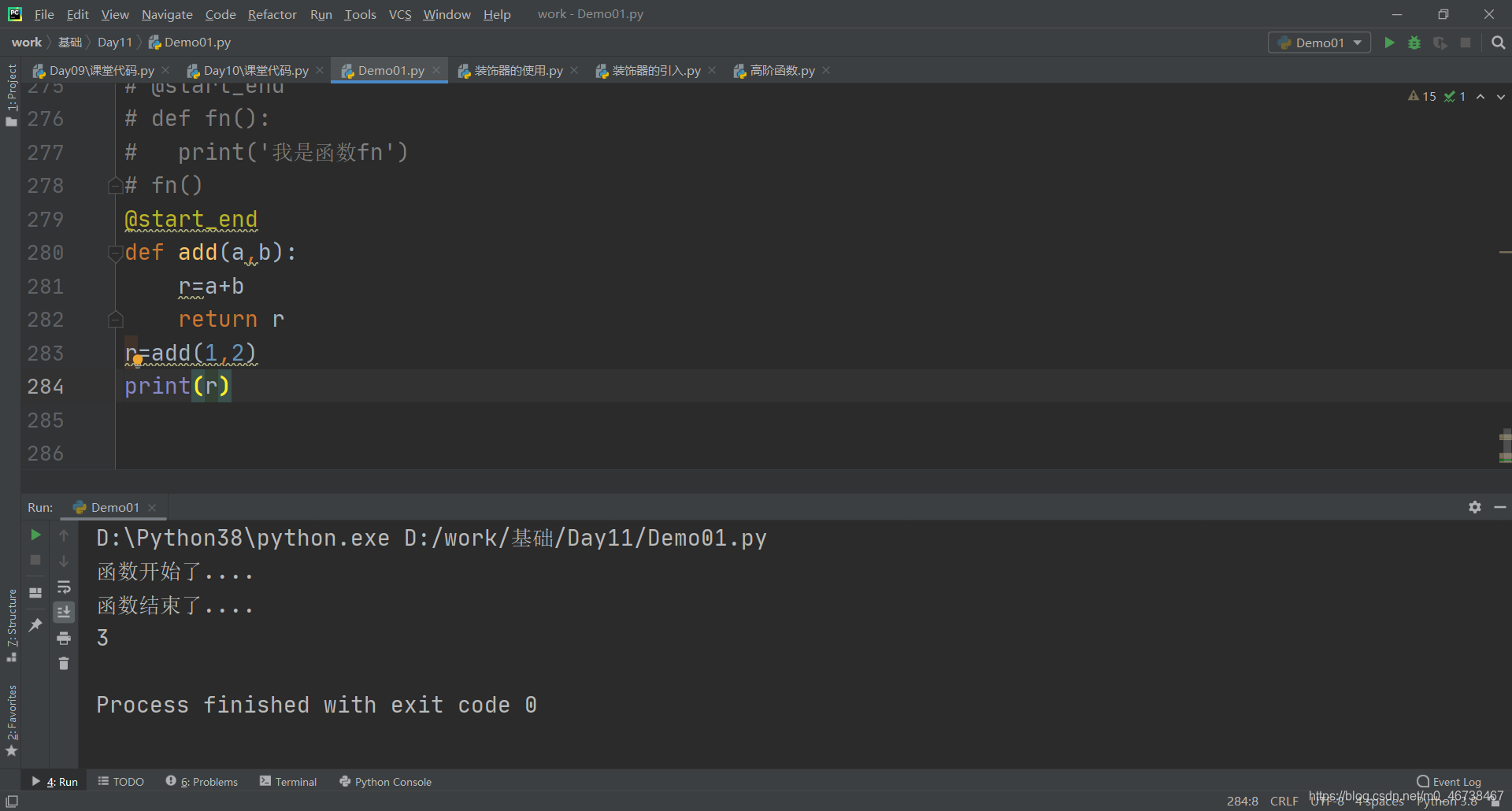
Task: Click the 4: Run tool window button
Action: click(54, 782)
